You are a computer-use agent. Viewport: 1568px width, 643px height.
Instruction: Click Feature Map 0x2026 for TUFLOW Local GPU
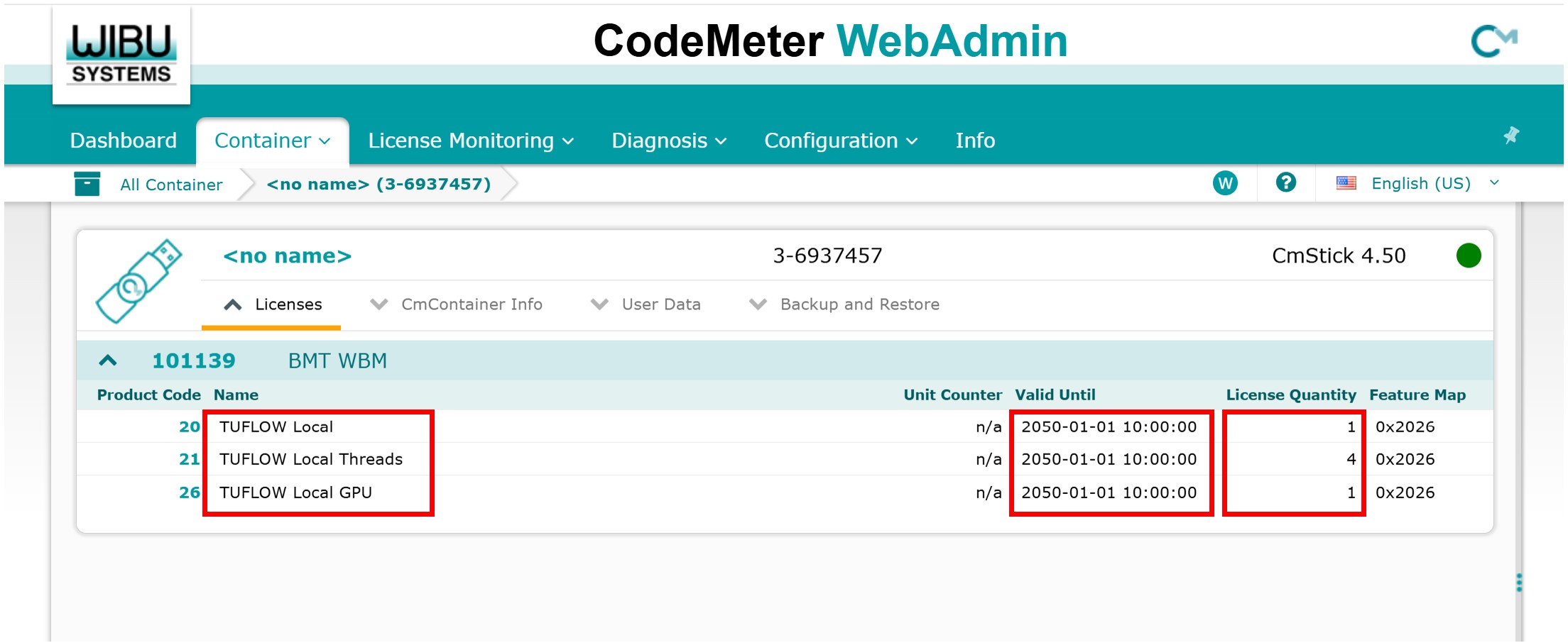coord(1405,493)
